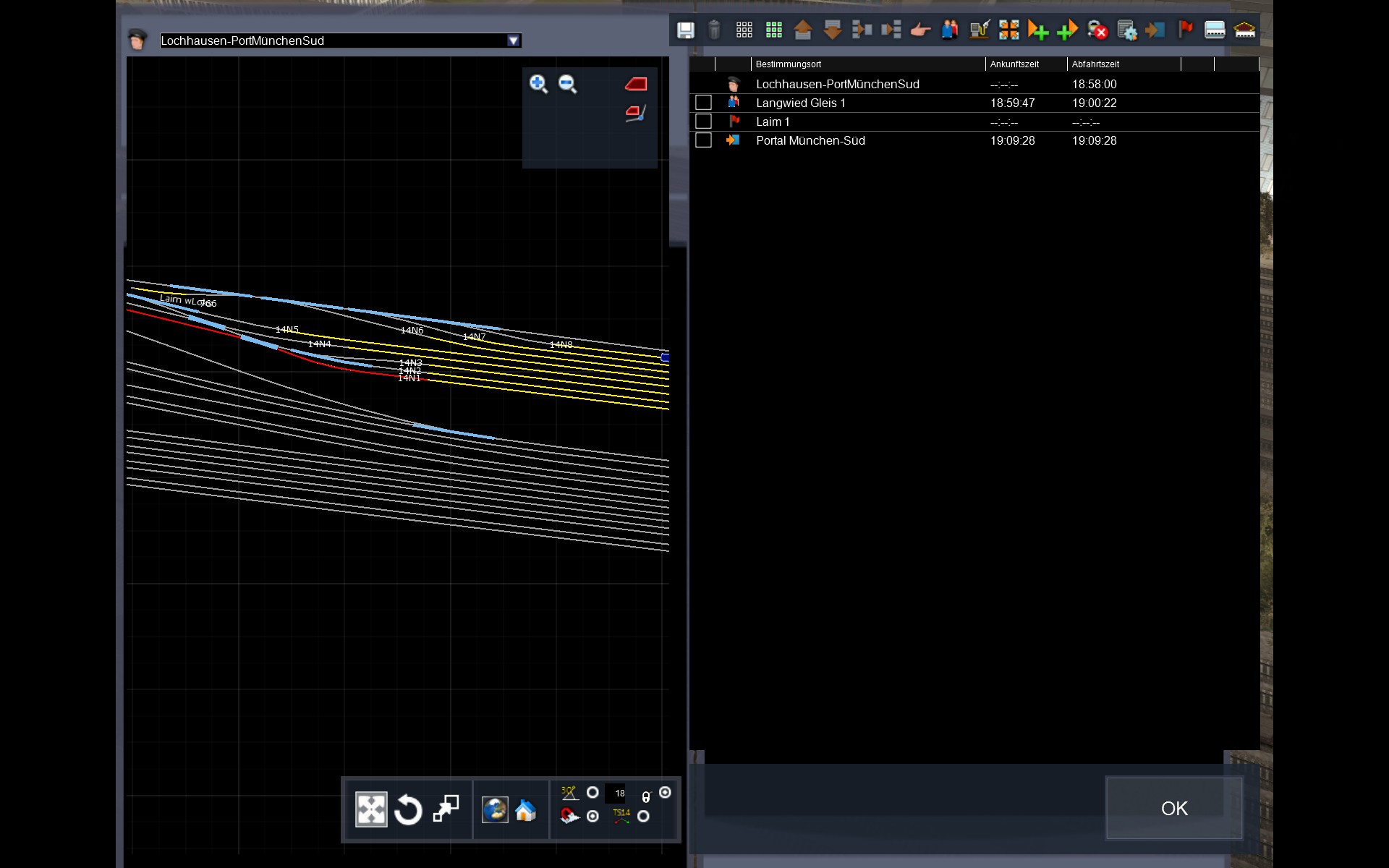Delete instruction with the trash can icon
The image size is (1389, 868).
(714, 30)
